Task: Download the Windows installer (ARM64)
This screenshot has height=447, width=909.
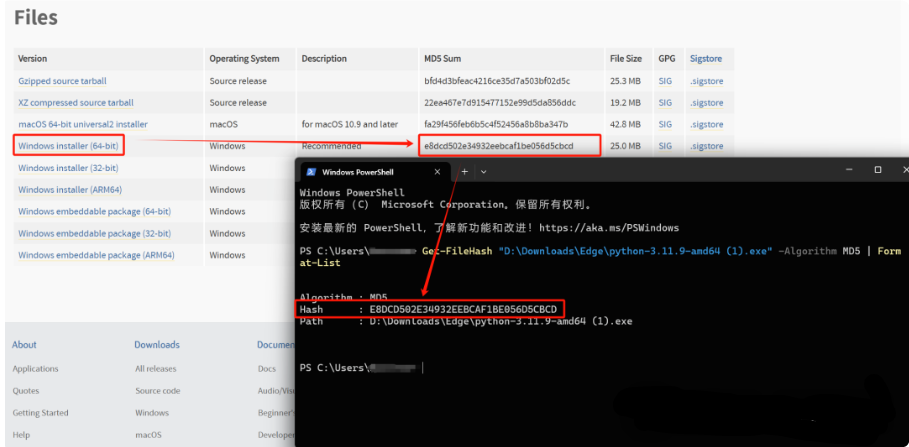Action: [x=70, y=190]
